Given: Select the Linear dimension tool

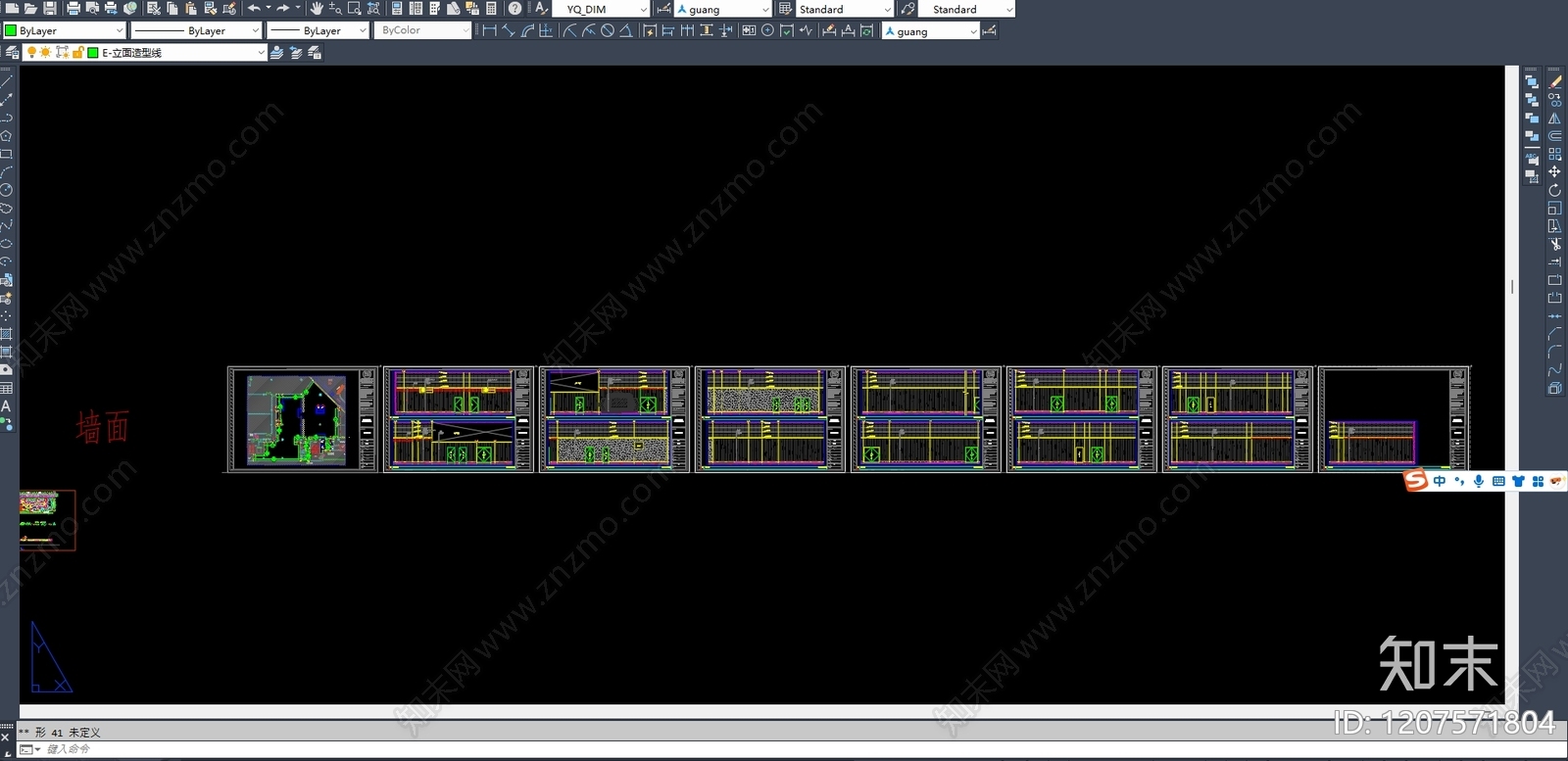Looking at the screenshot, I should click(489, 30).
